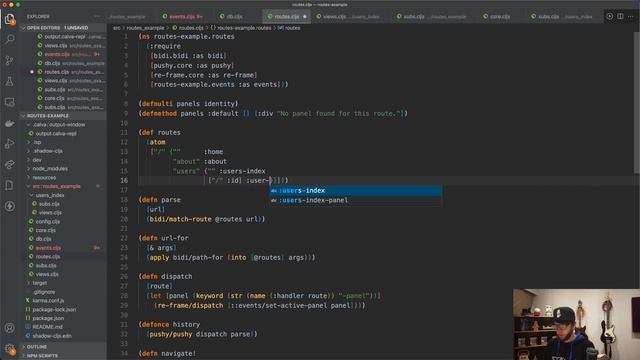
Task: Select the :users-index-panel autocomplete suggestion
Action: click(356, 200)
